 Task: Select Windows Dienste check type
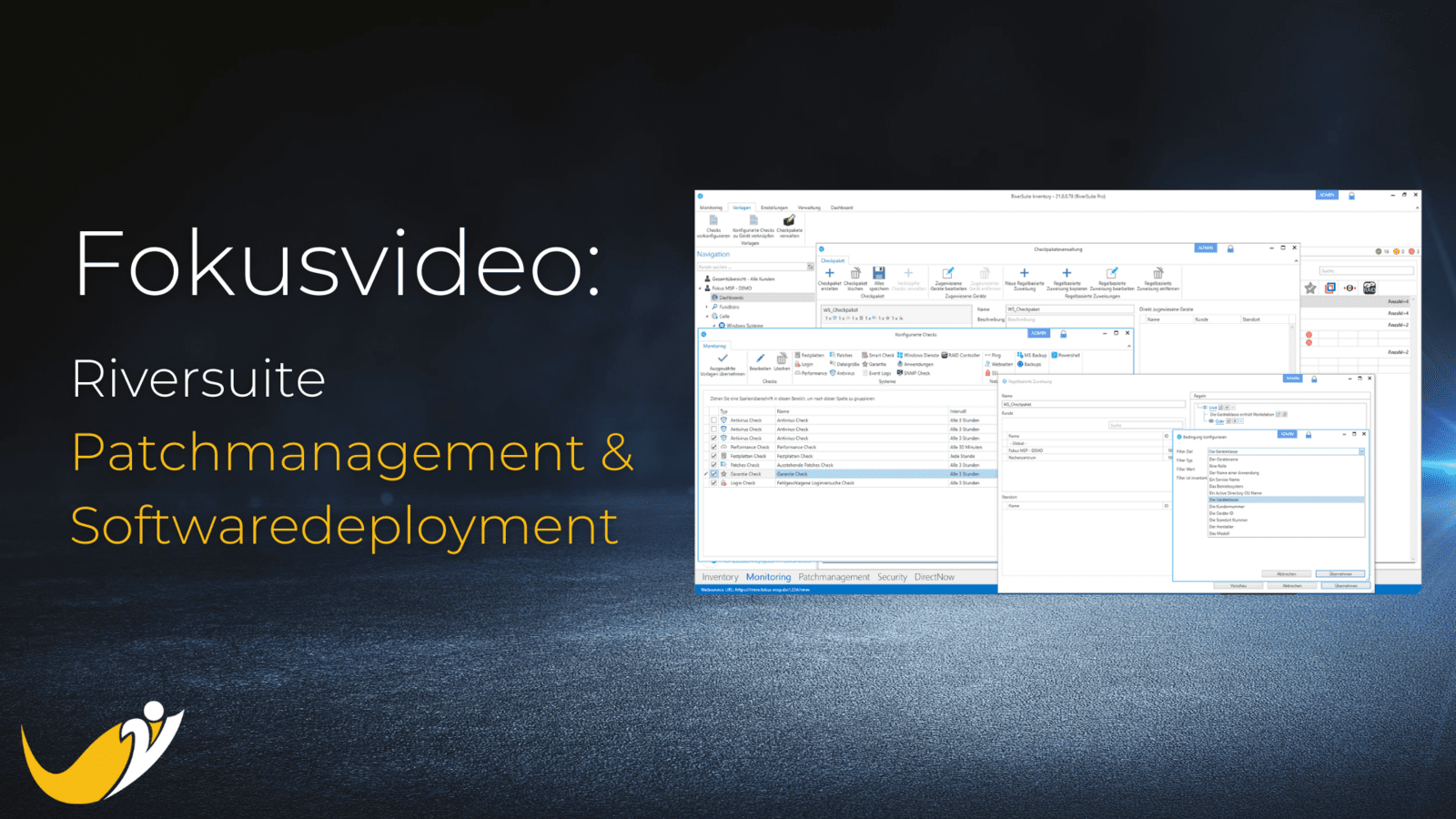coord(918,355)
